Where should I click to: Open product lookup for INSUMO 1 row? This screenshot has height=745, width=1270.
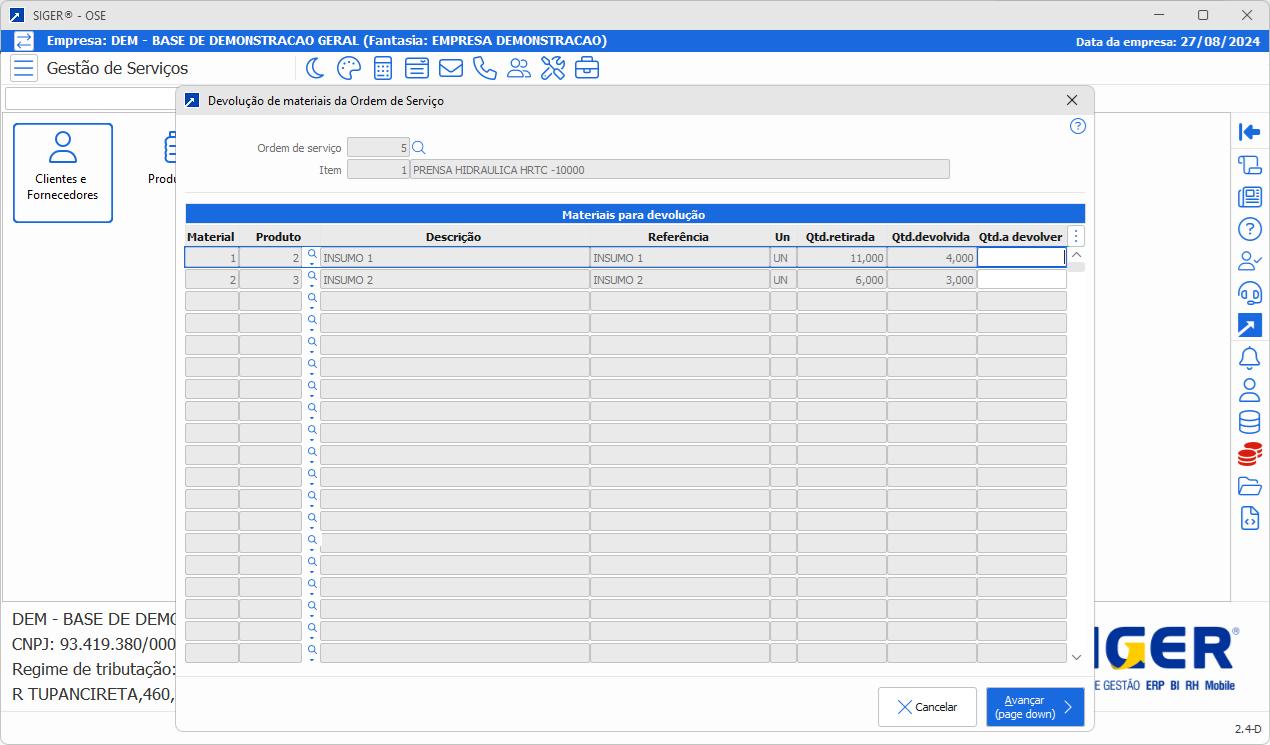coord(312,255)
